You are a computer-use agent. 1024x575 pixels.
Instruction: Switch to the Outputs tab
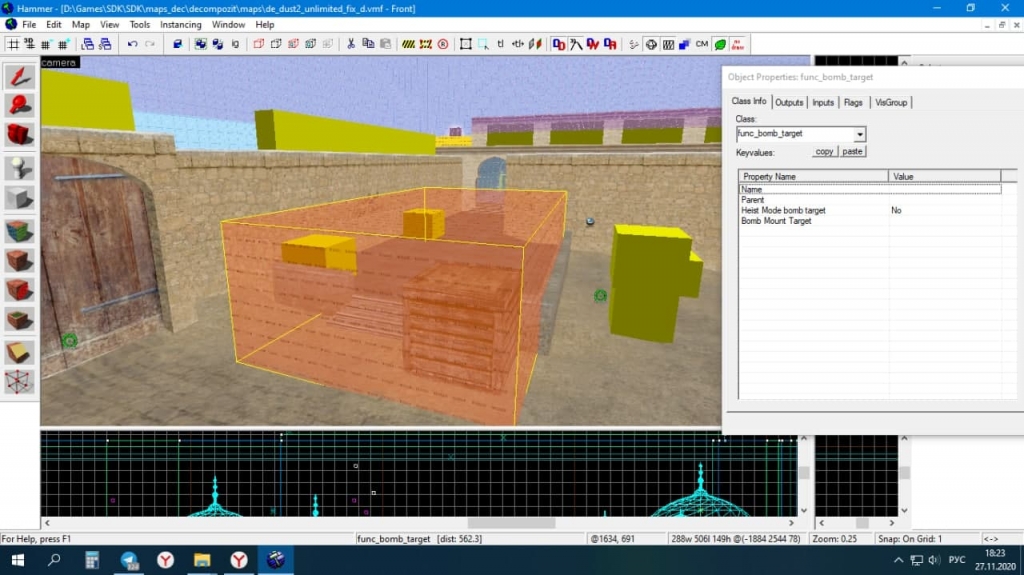[789, 102]
